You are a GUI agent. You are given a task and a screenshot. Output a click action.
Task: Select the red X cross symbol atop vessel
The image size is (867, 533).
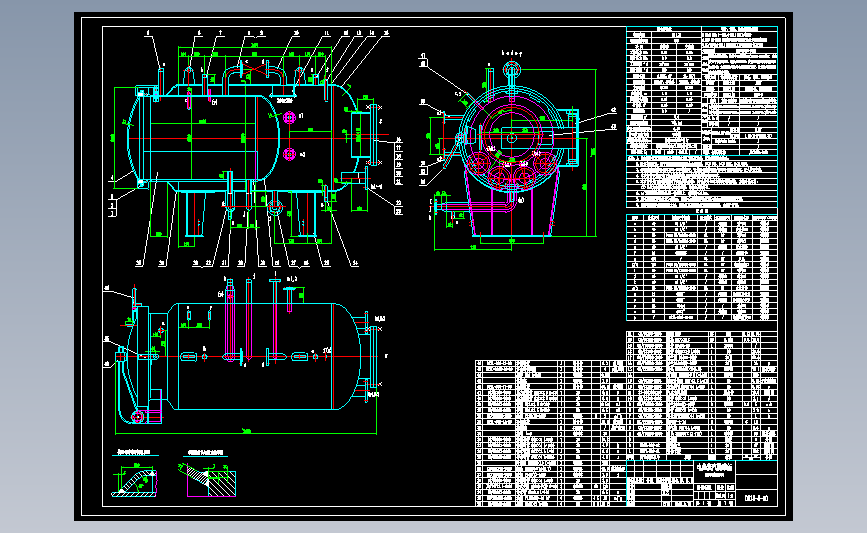coord(254,70)
